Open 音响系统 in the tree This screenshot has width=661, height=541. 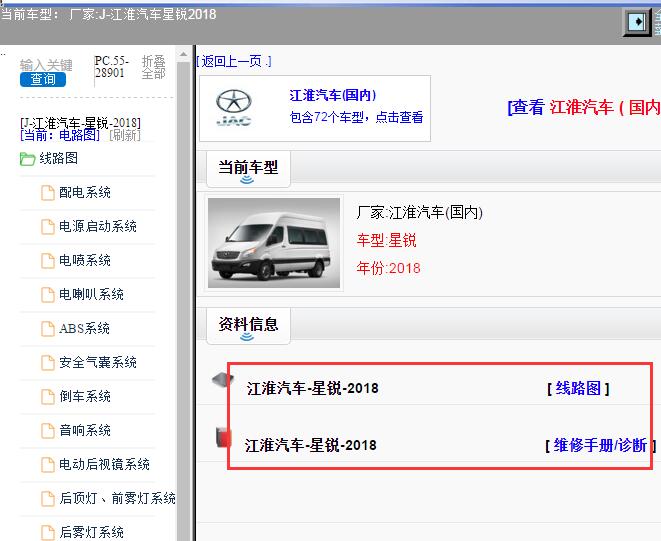pos(85,430)
